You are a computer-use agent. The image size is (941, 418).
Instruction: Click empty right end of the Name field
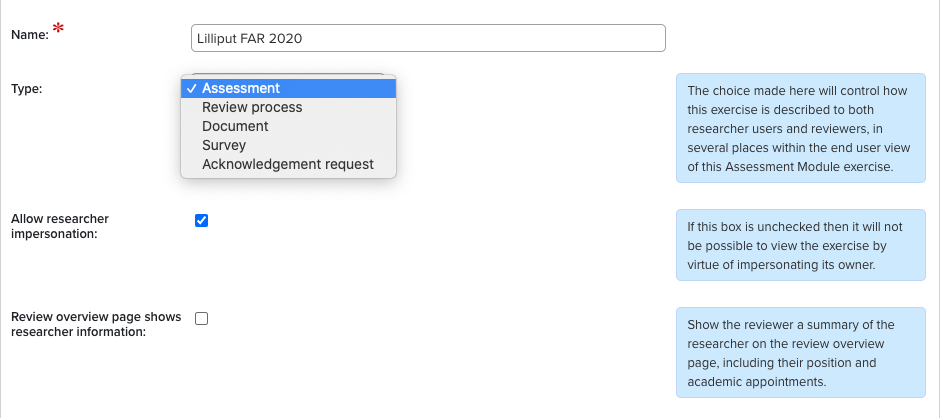point(600,39)
